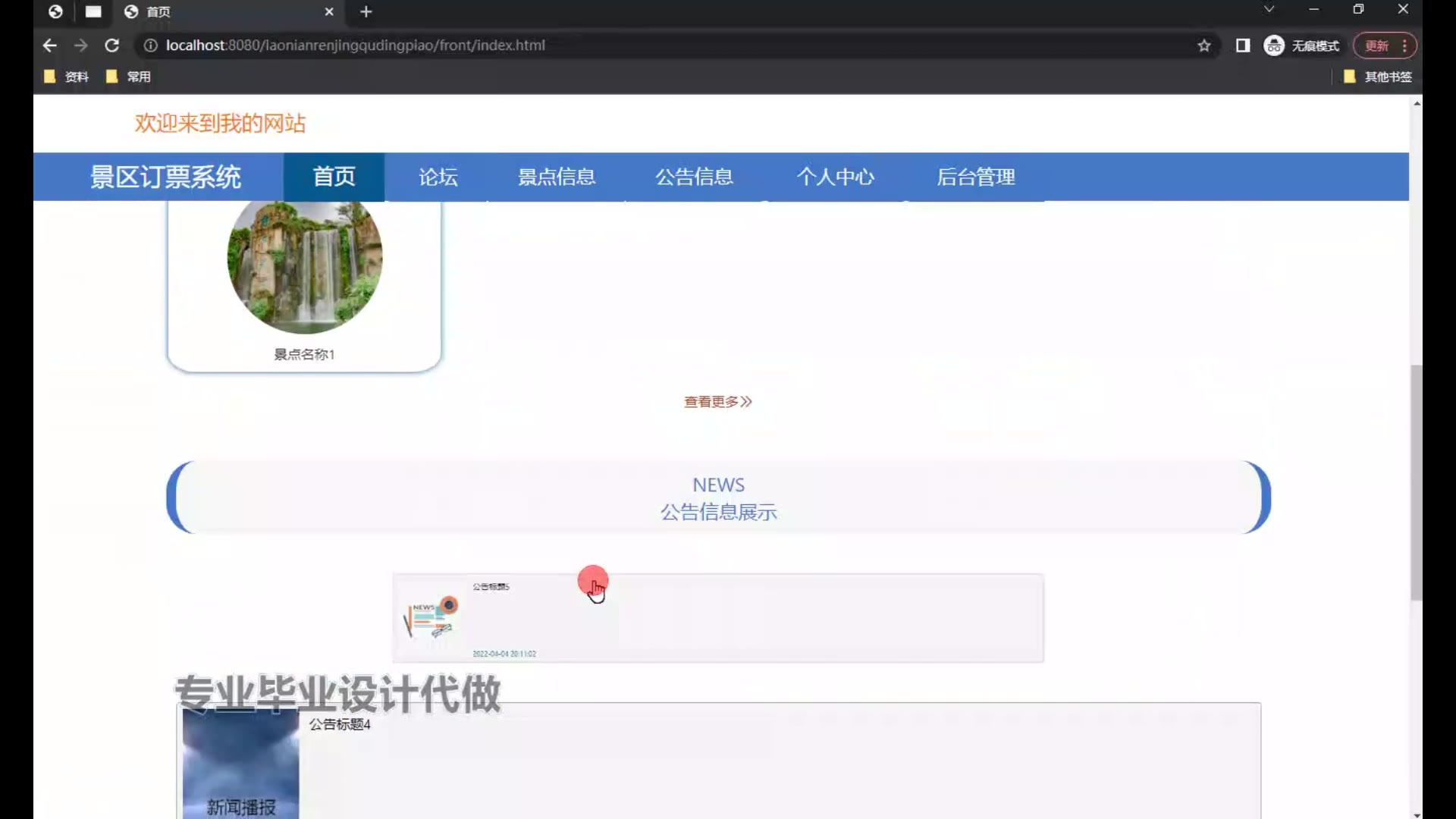1456x819 pixels.
Task: Click the browser forward arrow
Action: click(x=80, y=45)
